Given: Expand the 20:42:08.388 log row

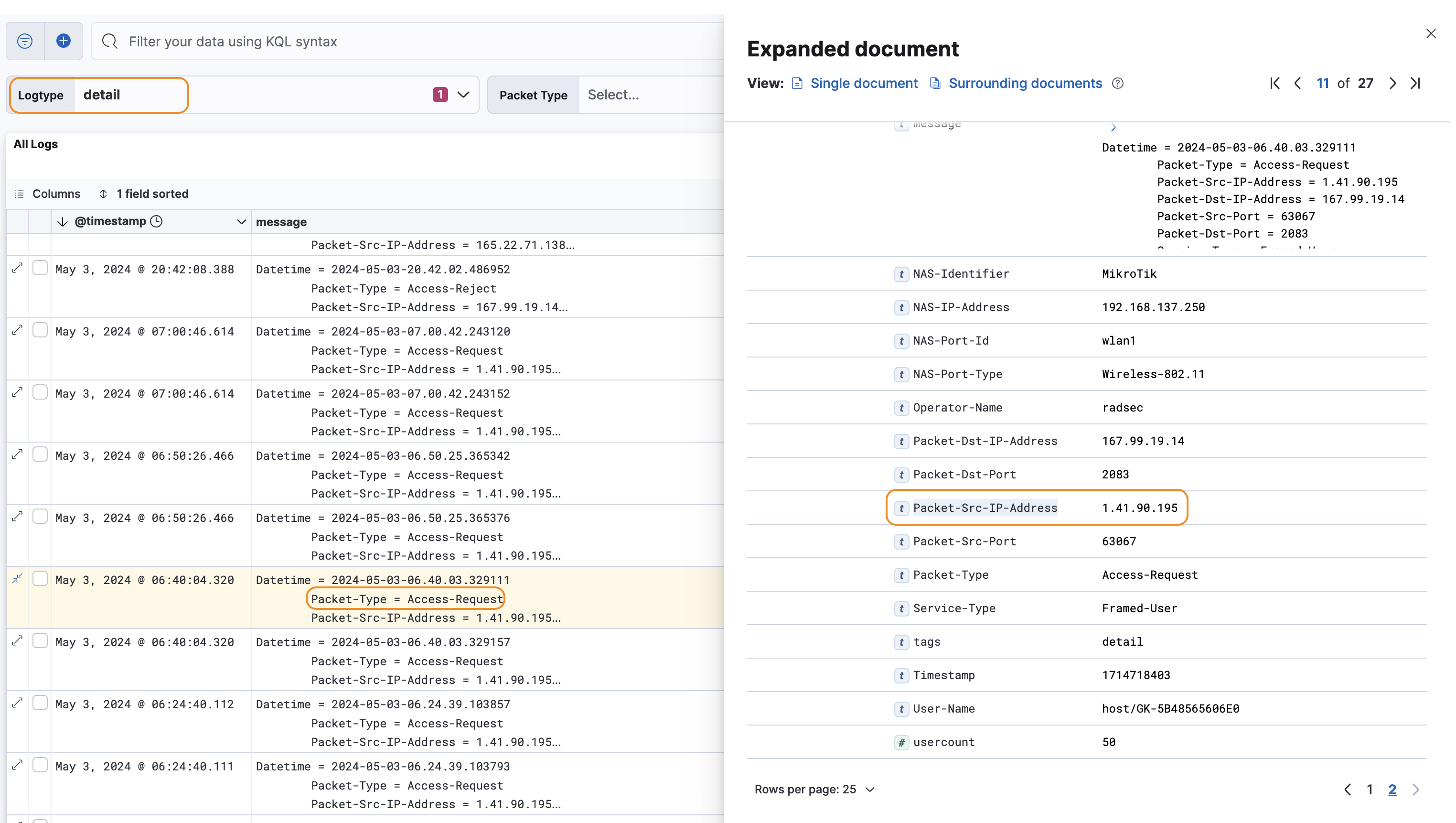Looking at the screenshot, I should (x=18, y=268).
